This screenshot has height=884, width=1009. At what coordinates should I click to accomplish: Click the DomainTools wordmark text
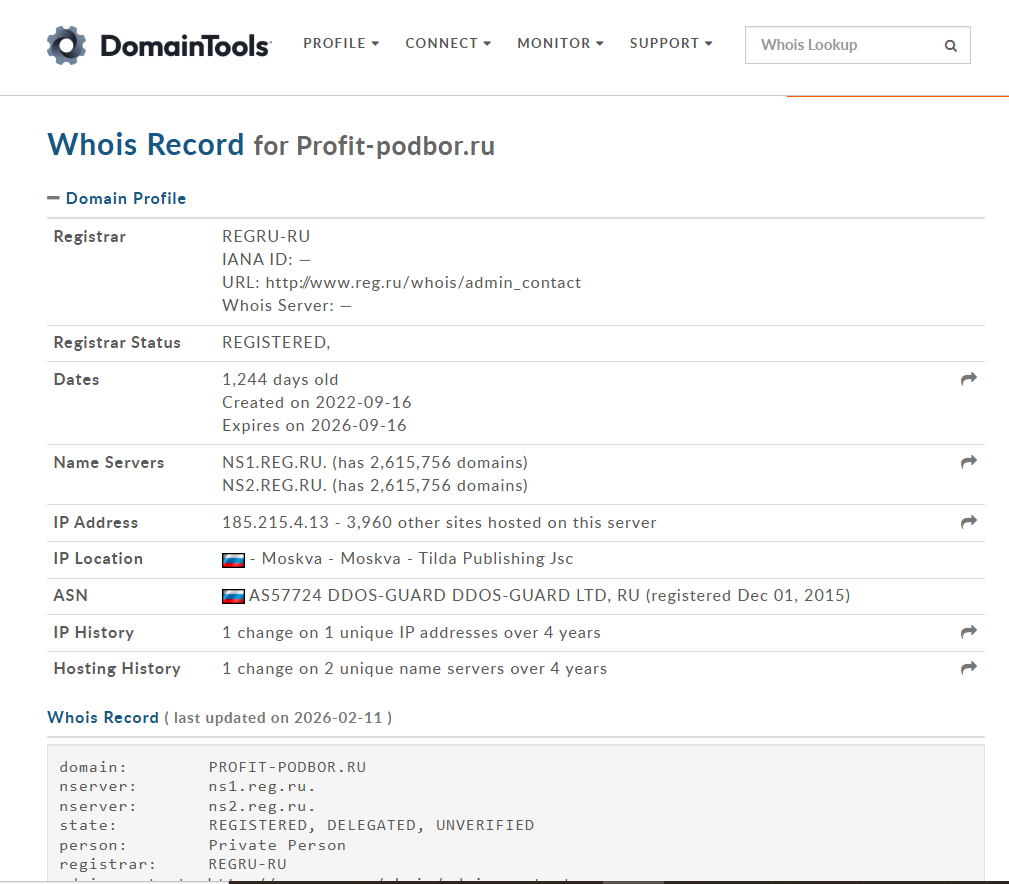185,46
